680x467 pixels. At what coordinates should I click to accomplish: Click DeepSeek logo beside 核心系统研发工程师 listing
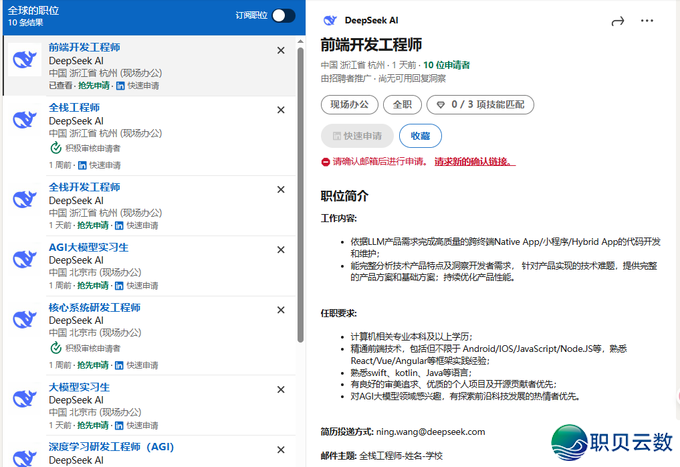pyautogui.click(x=25, y=320)
